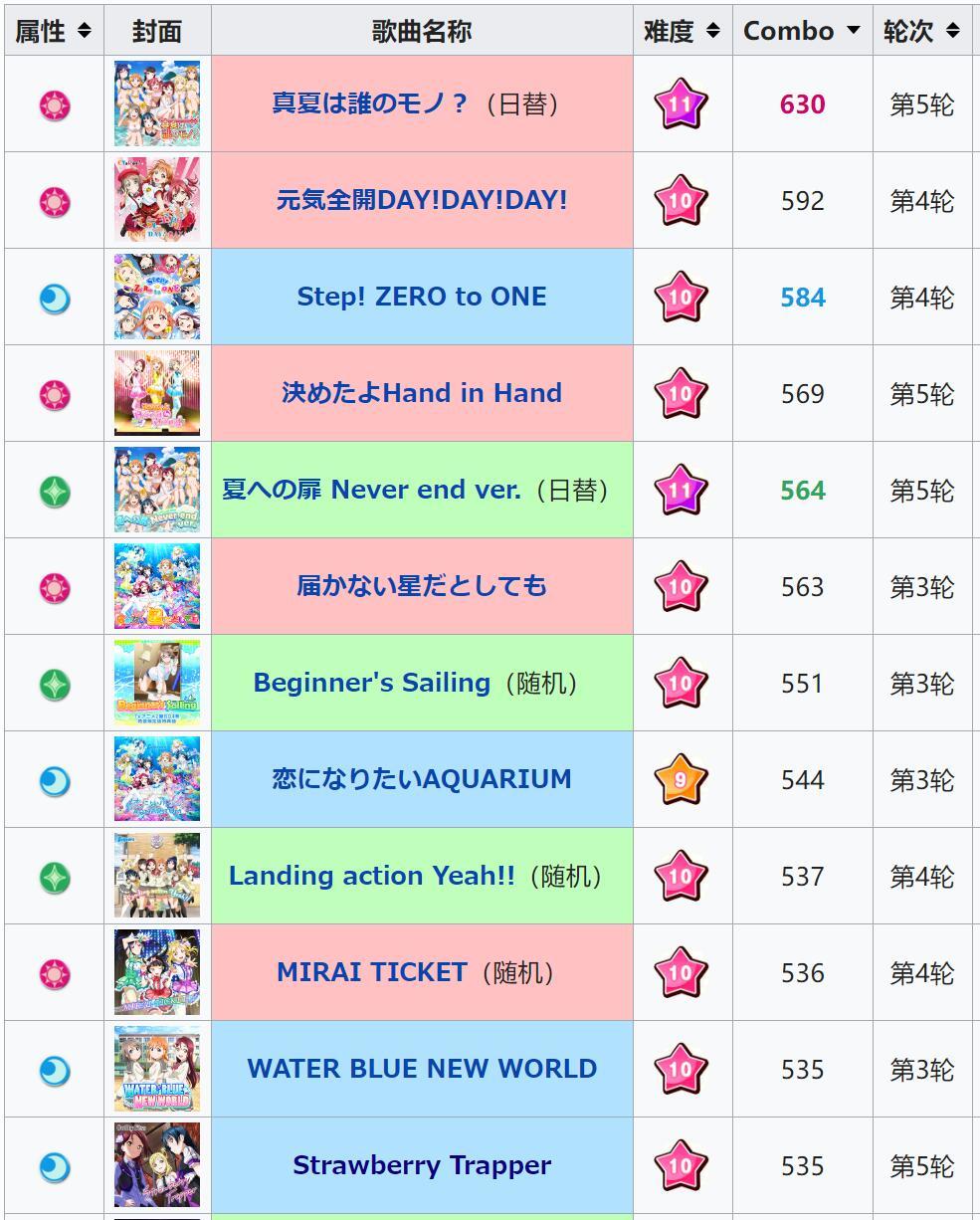Sort table by 轮次 column arrows

coord(952,31)
